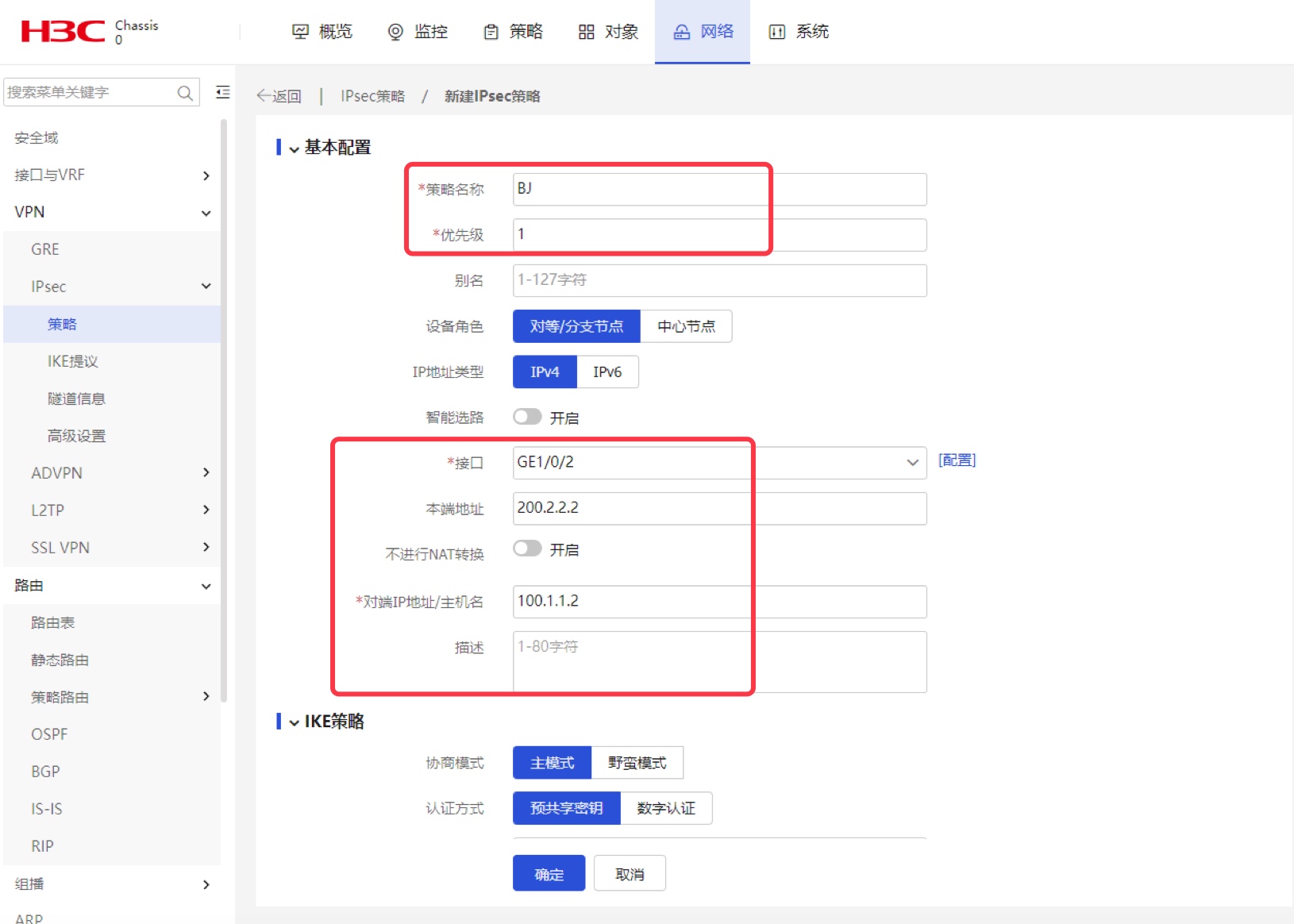Image resolution: width=1294 pixels, height=924 pixels.
Task: Expand SSL VPN submenu
Action: (206, 547)
